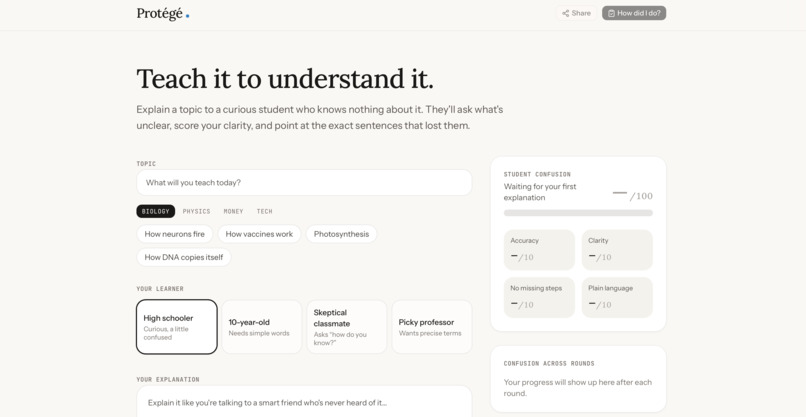Click the clipboard icon on How did I do

tap(611, 13)
